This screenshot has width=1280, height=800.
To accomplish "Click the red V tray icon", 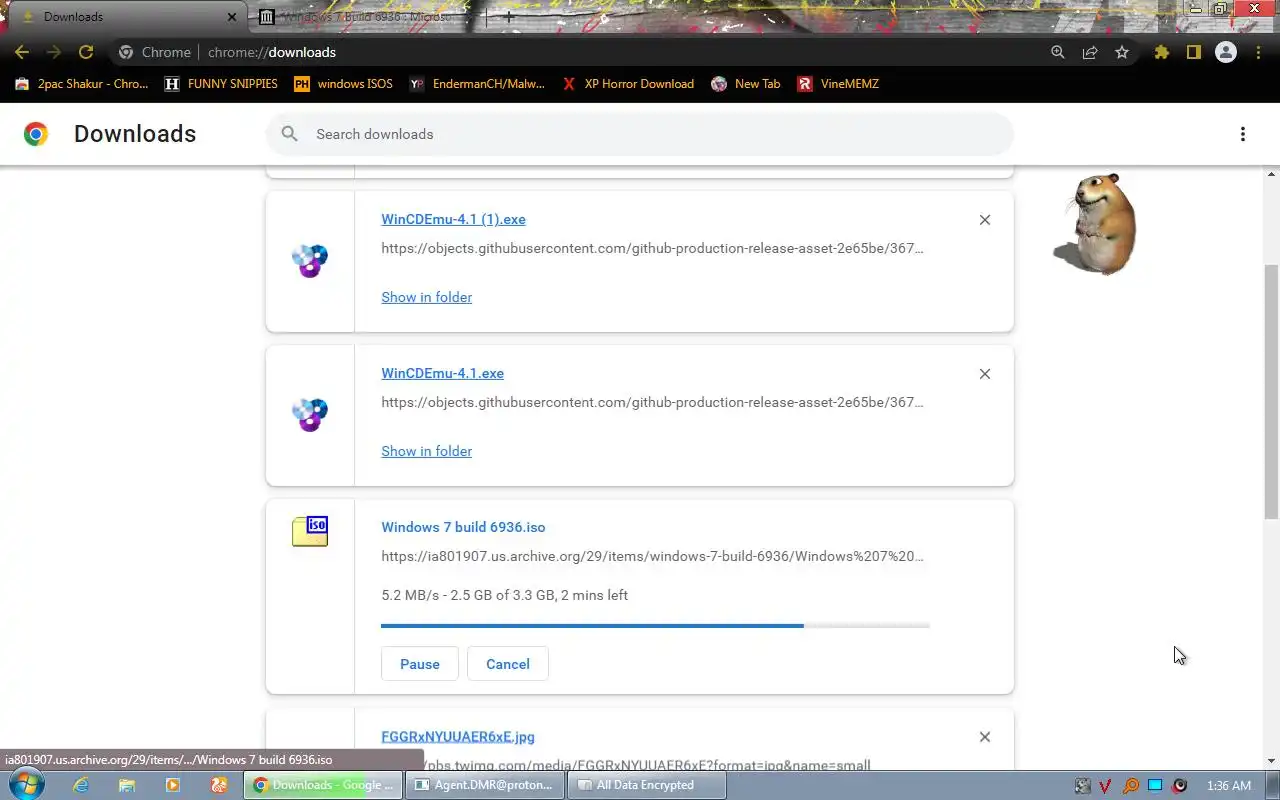I will point(1106,786).
